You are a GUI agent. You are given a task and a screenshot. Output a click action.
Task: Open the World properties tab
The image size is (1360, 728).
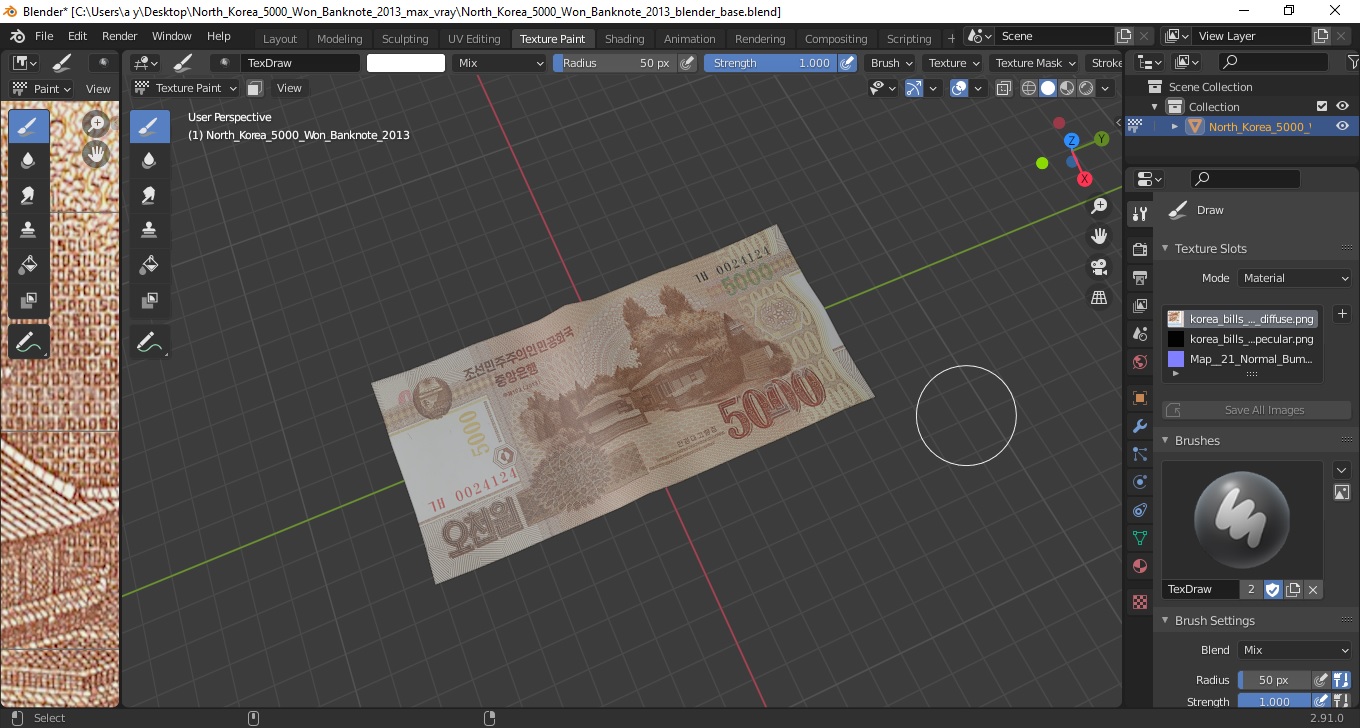pos(1139,362)
